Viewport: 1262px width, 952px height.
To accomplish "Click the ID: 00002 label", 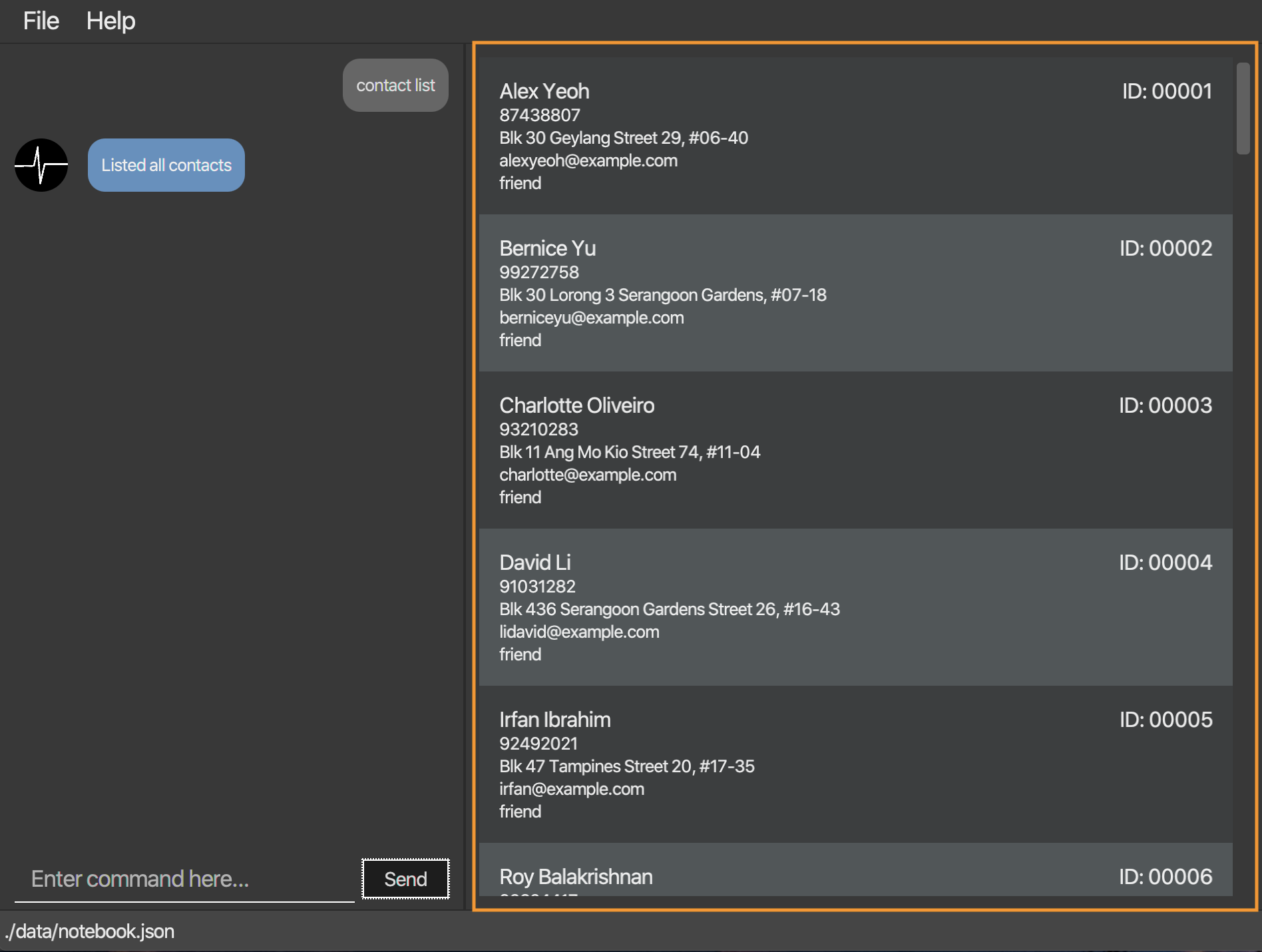I will pos(1165,248).
